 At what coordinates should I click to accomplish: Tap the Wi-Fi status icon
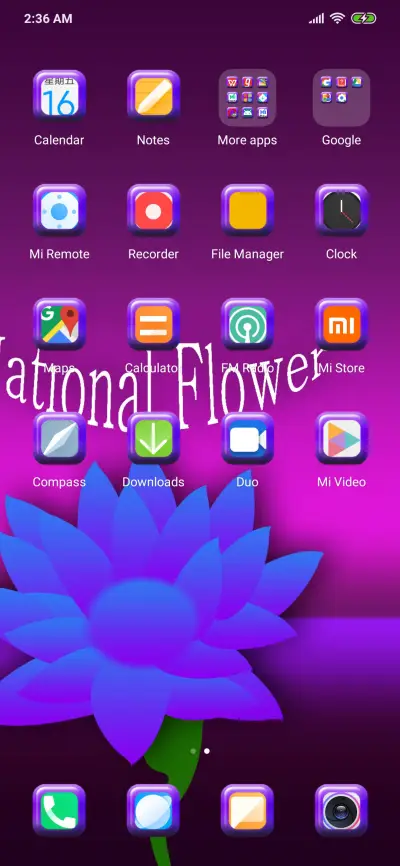click(337, 18)
